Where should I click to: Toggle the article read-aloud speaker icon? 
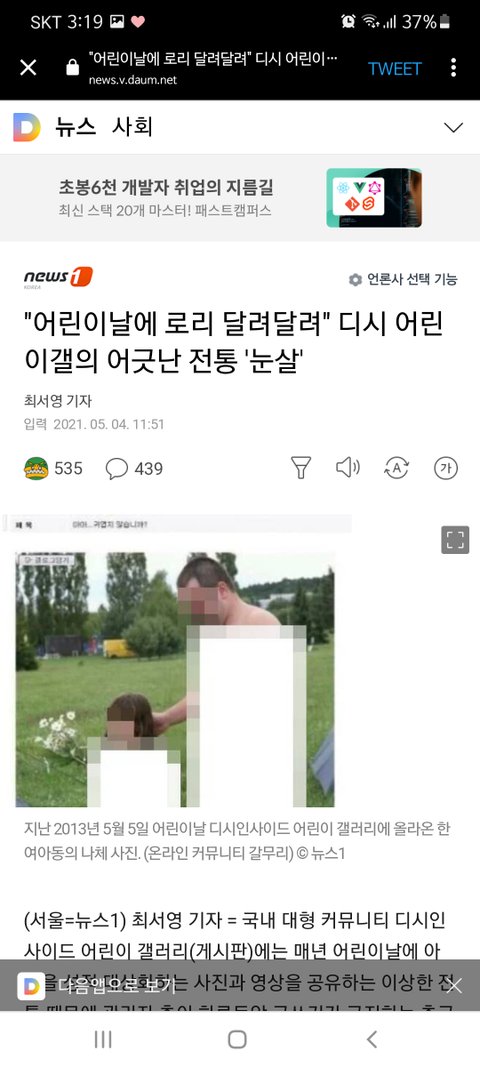point(348,467)
